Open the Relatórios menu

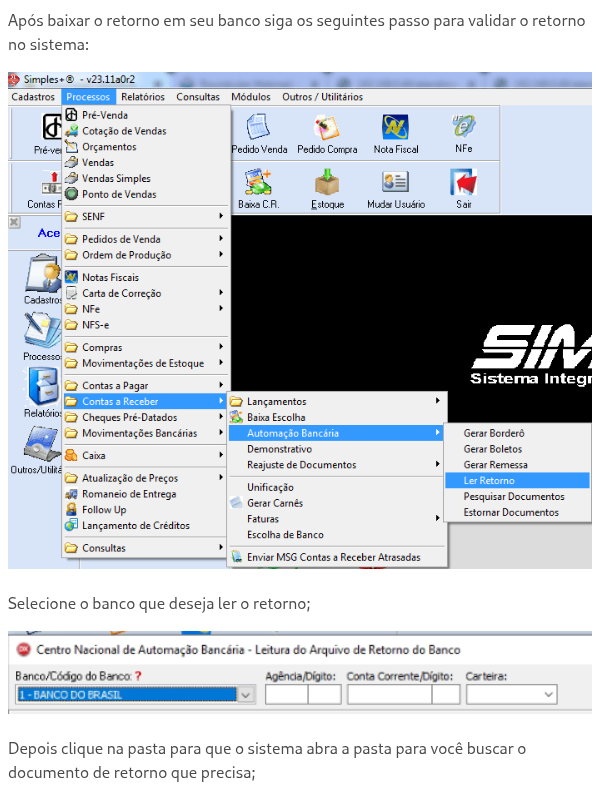click(143, 97)
